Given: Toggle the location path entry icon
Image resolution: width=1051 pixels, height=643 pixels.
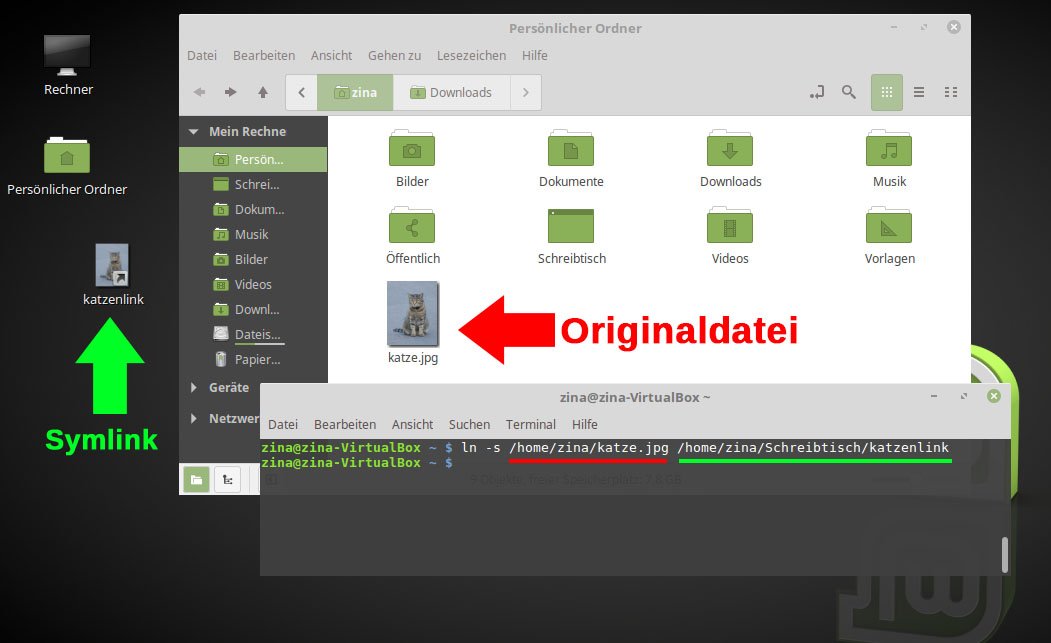Looking at the screenshot, I should [x=816, y=91].
